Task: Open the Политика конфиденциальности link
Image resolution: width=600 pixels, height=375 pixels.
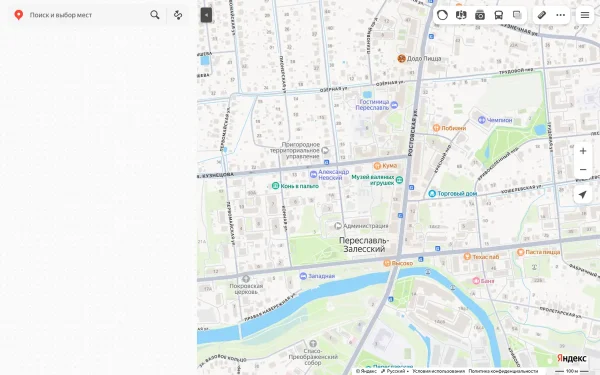Action: pyautogui.click(x=503, y=371)
